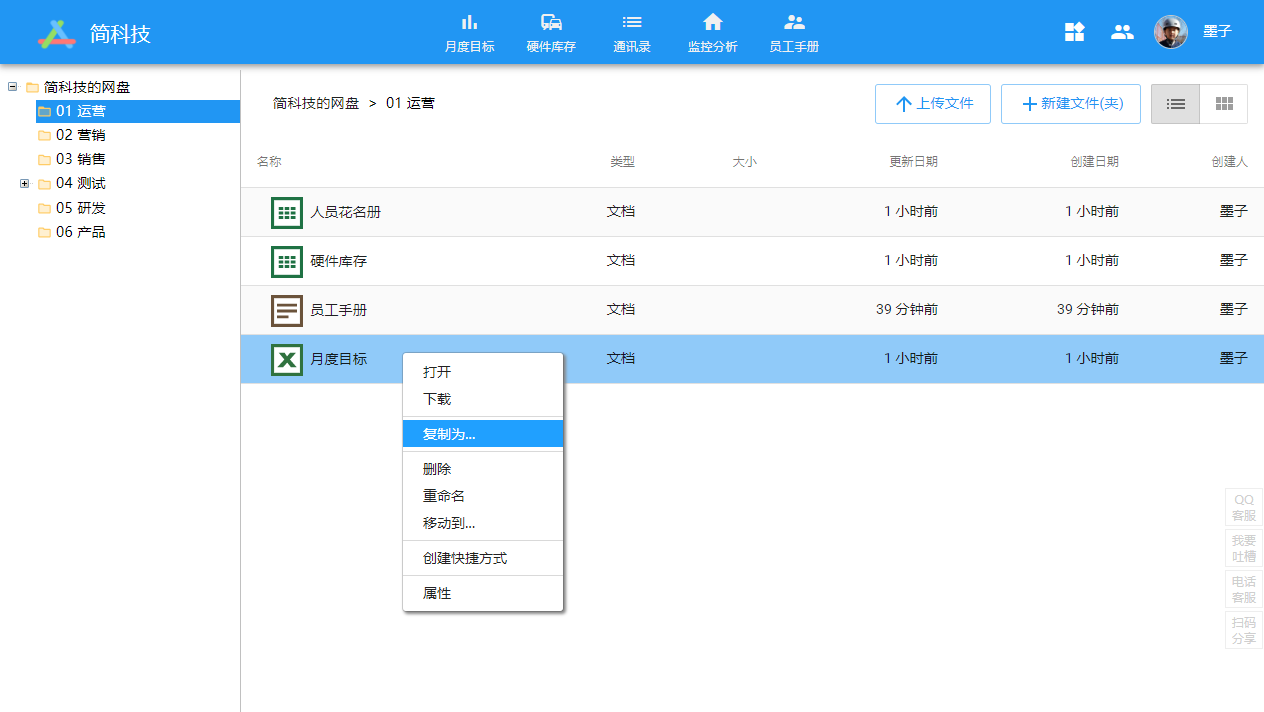Switch to list view

(1175, 104)
